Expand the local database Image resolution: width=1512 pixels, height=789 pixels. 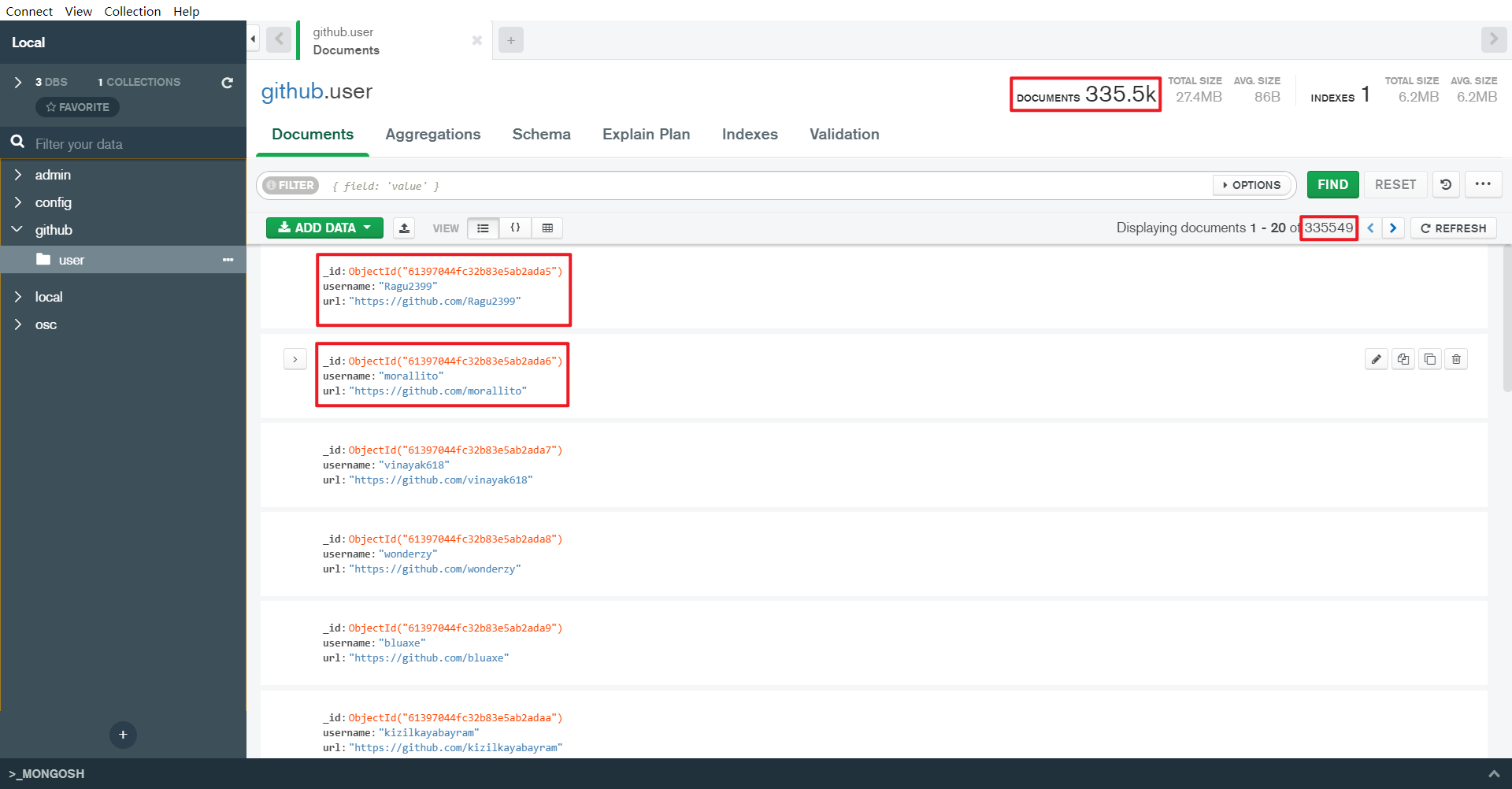tap(18, 297)
